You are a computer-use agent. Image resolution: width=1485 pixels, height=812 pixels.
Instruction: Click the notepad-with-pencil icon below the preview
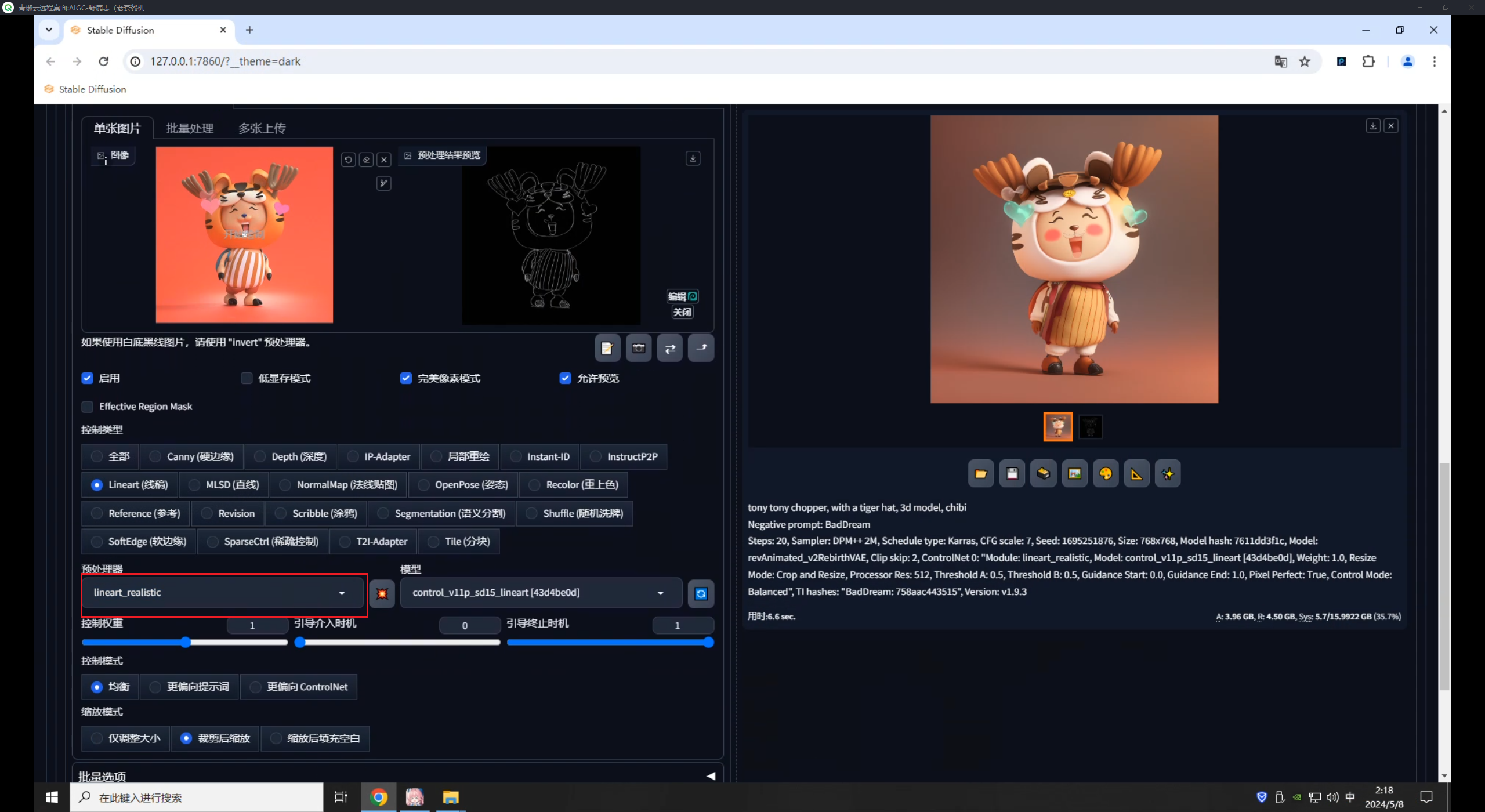607,348
